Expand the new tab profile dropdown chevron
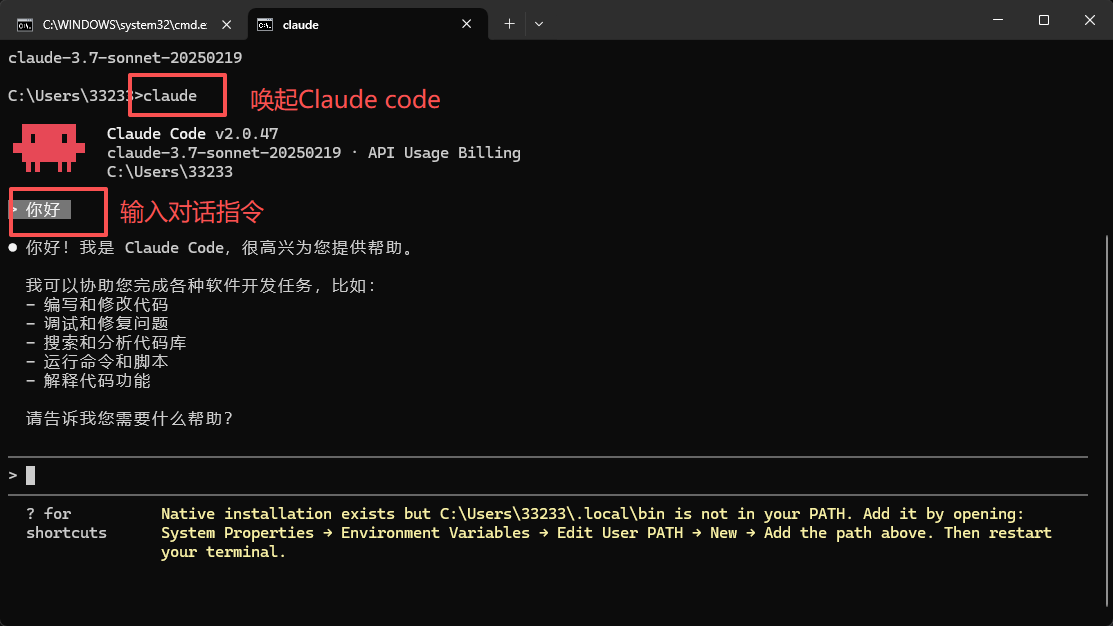Viewport: 1113px width, 626px height. tap(539, 23)
